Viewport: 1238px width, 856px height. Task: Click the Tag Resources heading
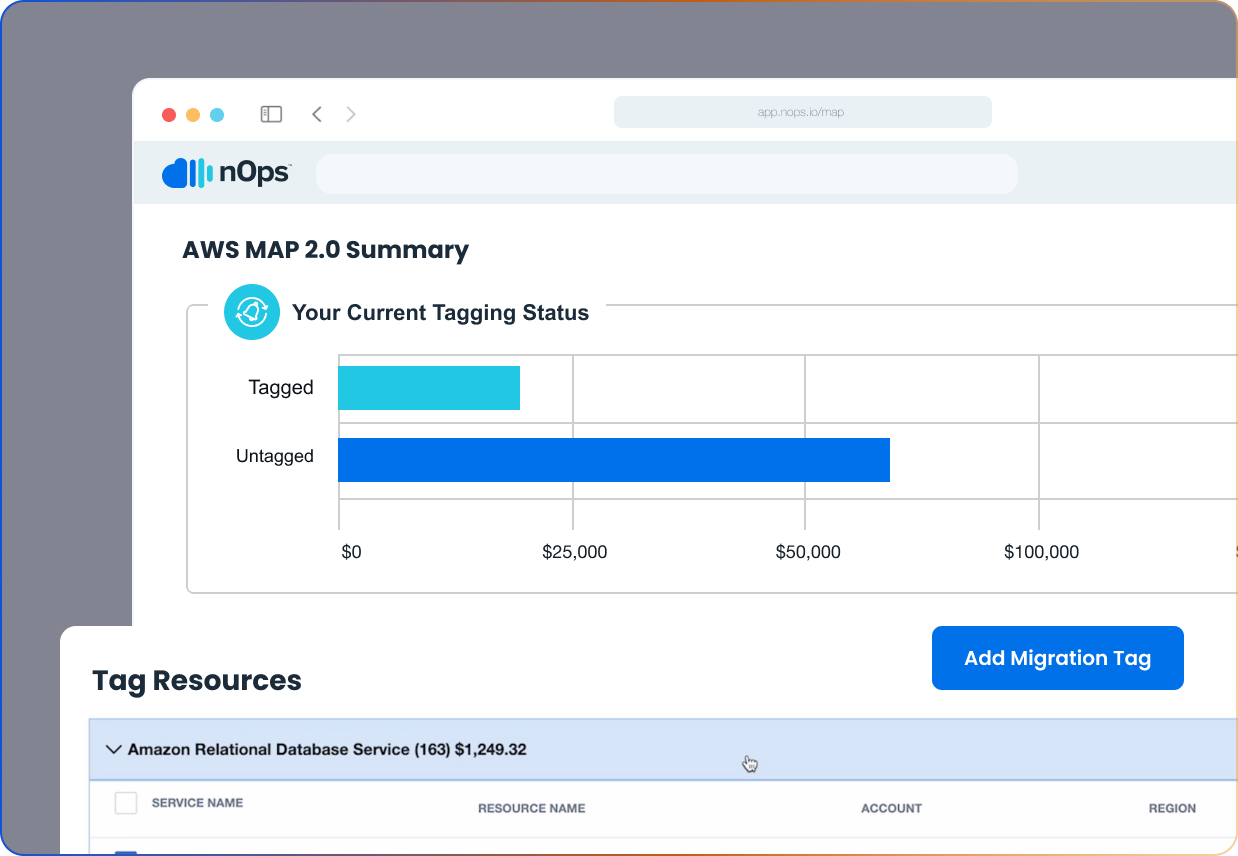click(197, 681)
